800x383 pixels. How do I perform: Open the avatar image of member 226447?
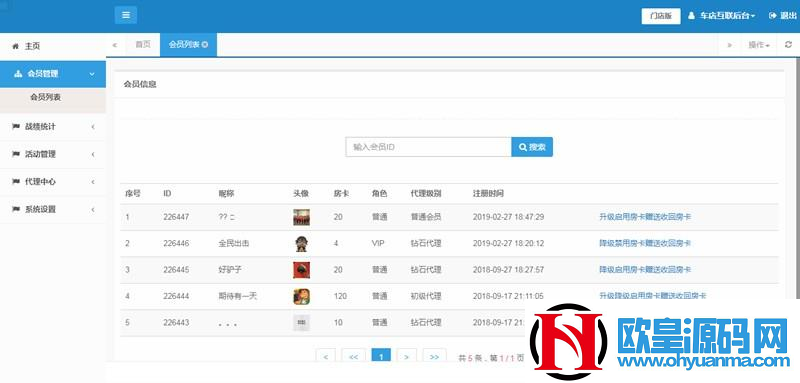302,217
